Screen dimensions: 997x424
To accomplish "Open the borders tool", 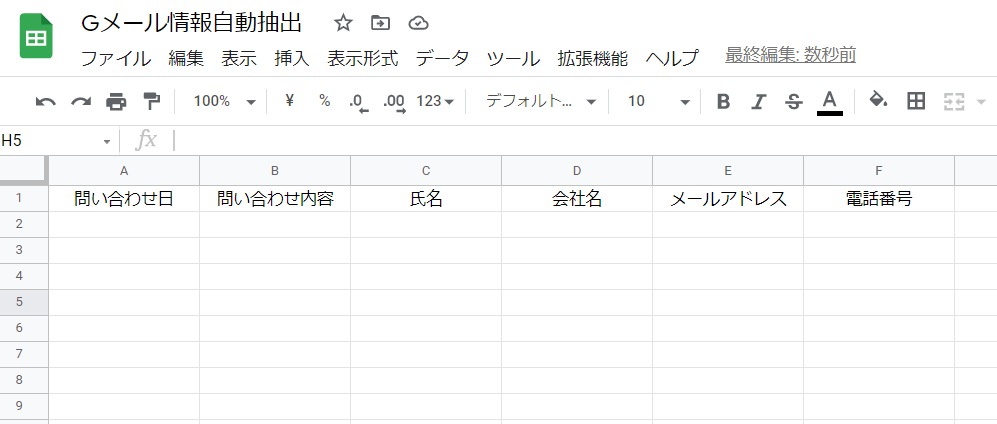I will (916, 100).
